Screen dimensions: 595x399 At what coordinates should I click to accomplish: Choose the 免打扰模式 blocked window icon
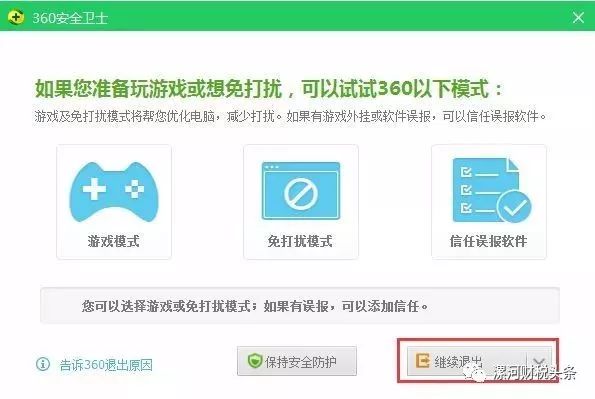[301, 191]
